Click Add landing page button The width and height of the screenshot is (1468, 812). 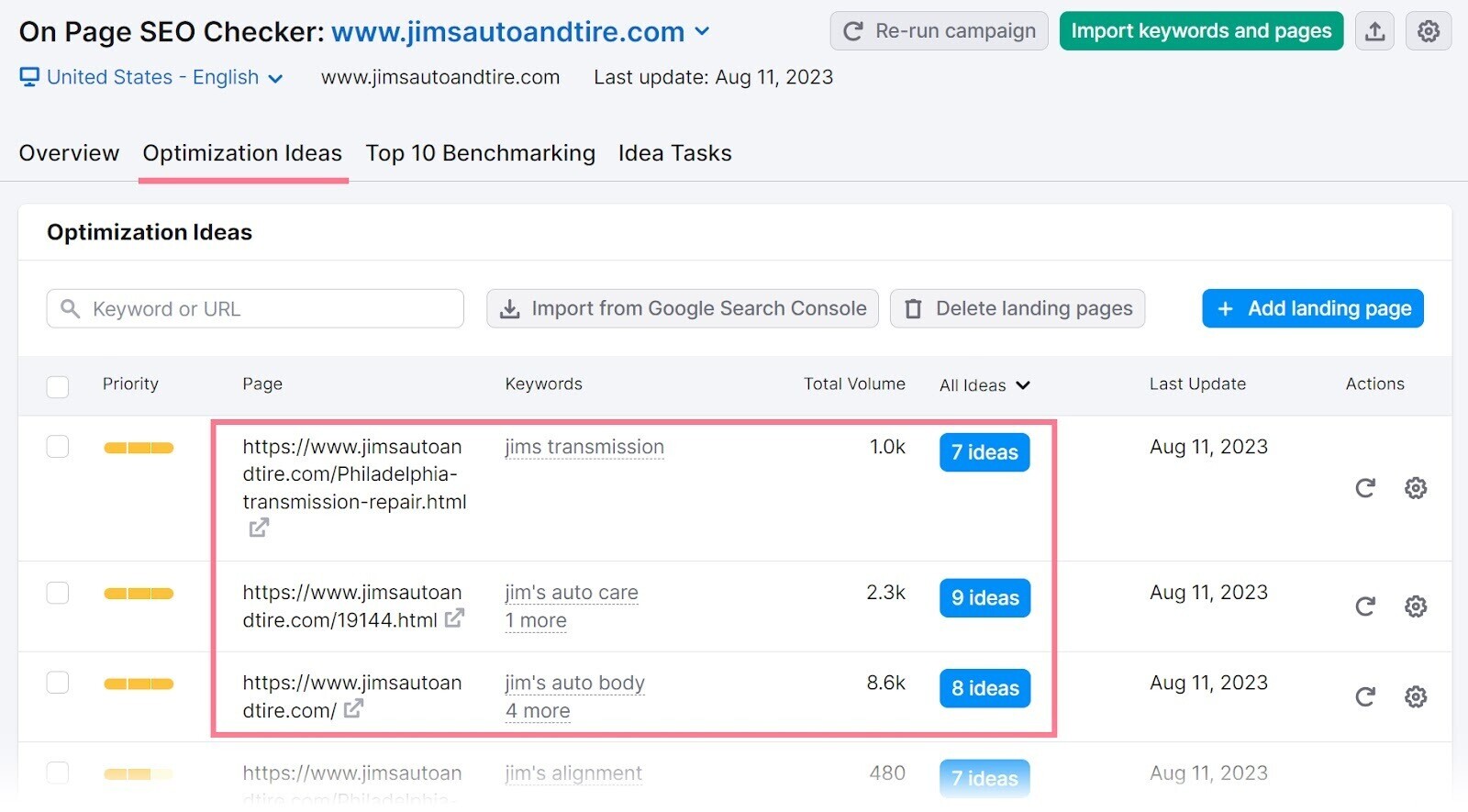click(x=1312, y=309)
